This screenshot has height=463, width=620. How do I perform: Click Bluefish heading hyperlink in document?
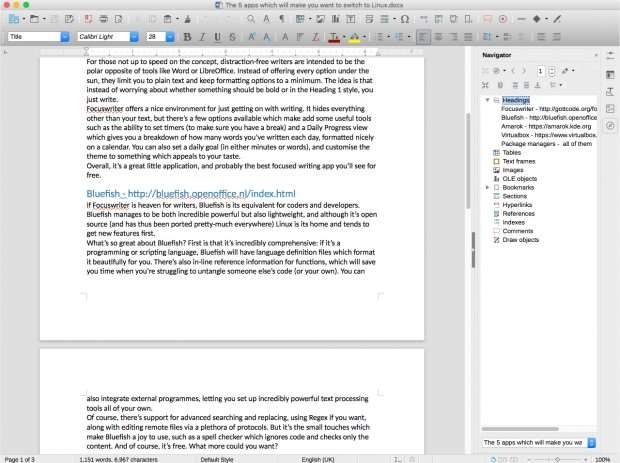[x=191, y=194]
